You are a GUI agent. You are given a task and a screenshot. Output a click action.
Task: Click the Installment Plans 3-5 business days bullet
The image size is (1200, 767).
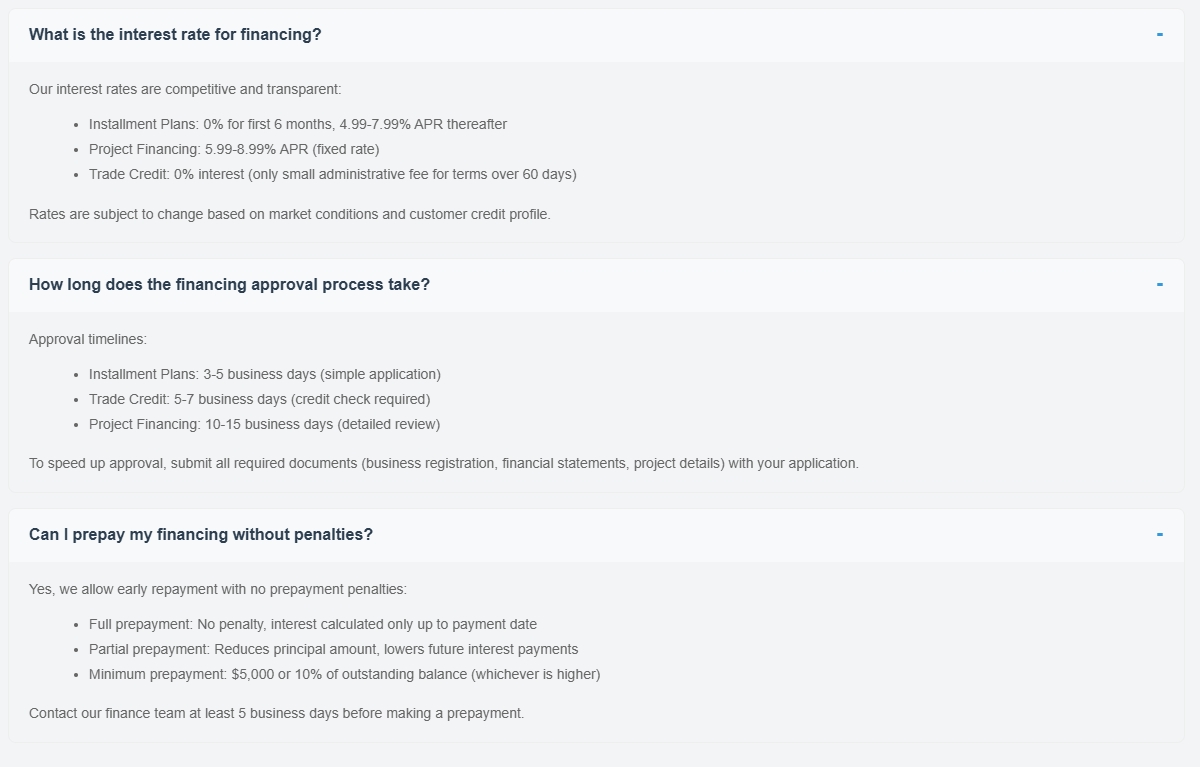tap(264, 375)
